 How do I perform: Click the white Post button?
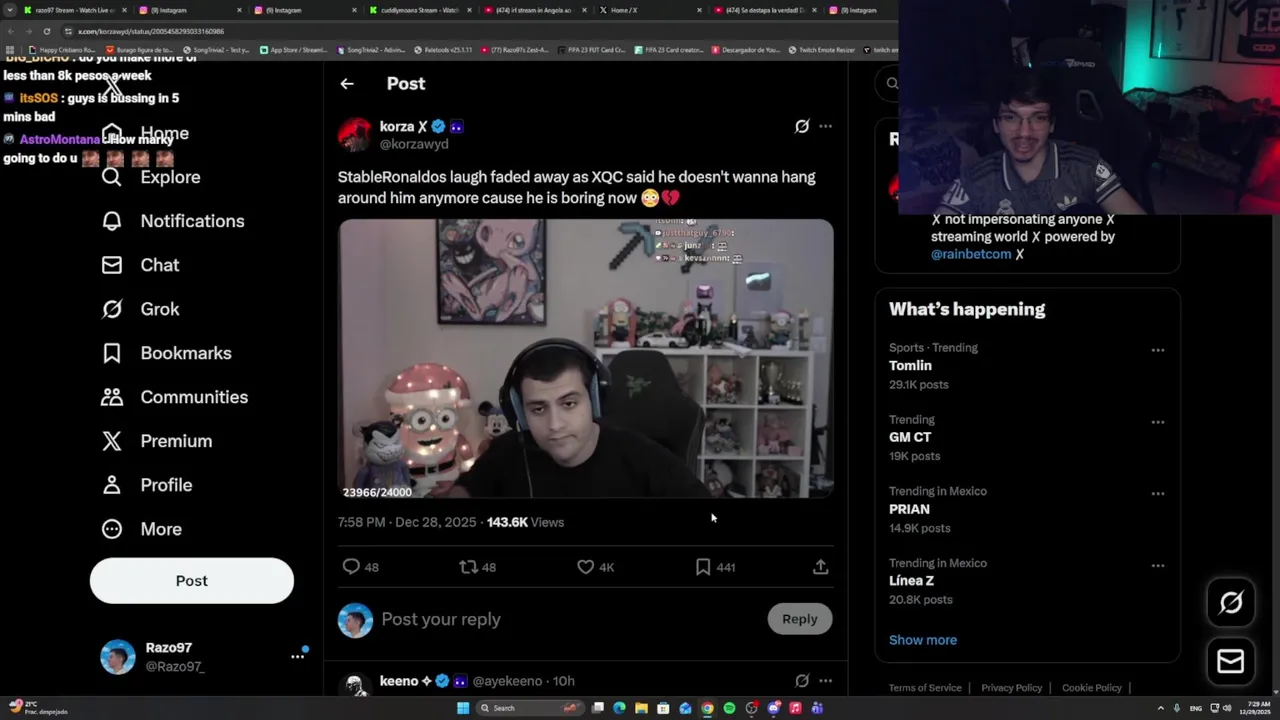192,581
